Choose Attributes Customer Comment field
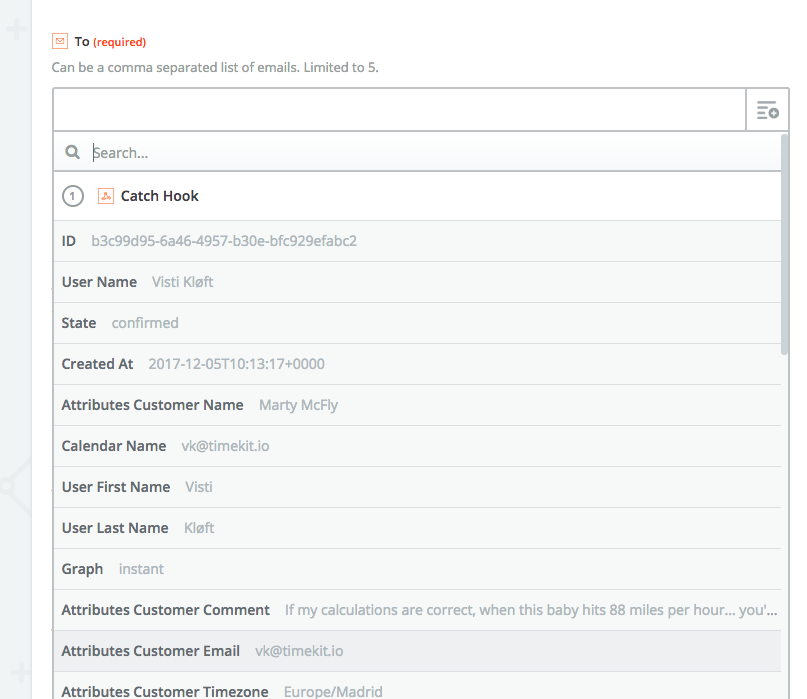Screen dimensions: 807x699 (417, 610)
